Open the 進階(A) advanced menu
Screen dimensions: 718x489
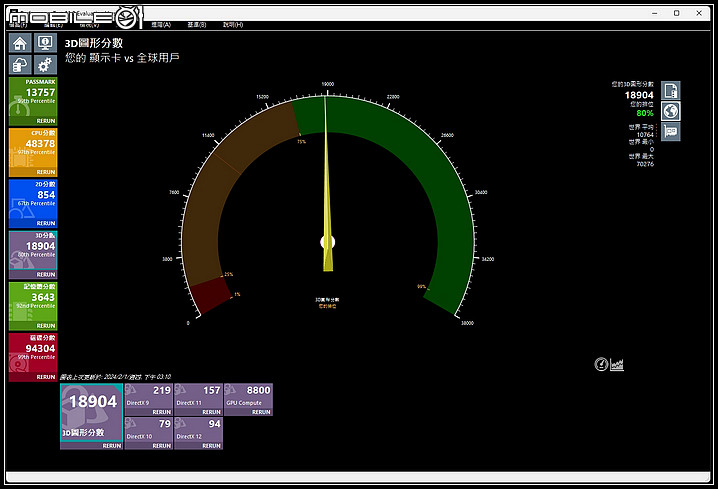pyautogui.click(x=161, y=24)
